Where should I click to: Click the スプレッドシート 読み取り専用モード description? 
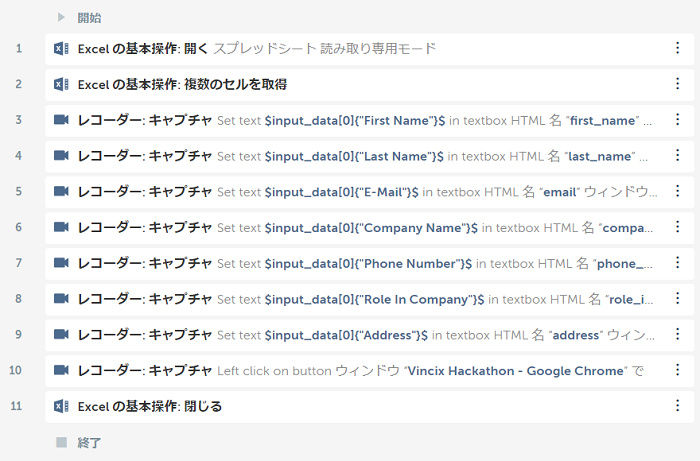[x=325, y=48]
